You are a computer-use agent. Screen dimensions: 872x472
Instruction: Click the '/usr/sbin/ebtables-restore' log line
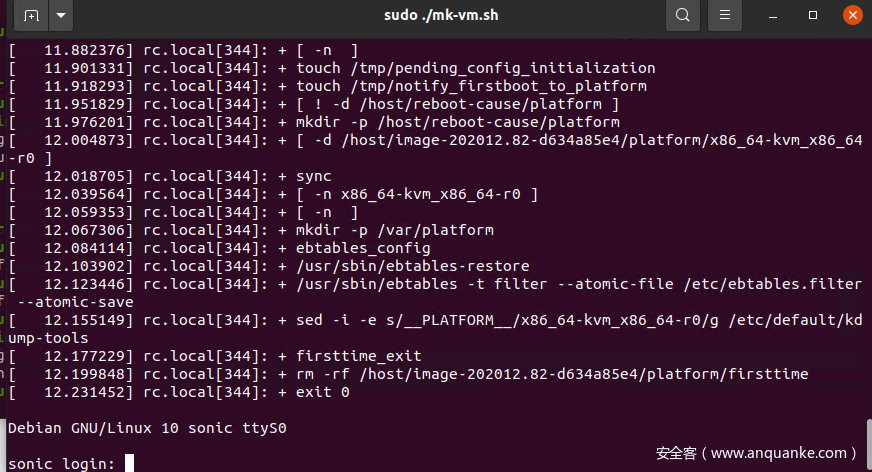pos(412,266)
